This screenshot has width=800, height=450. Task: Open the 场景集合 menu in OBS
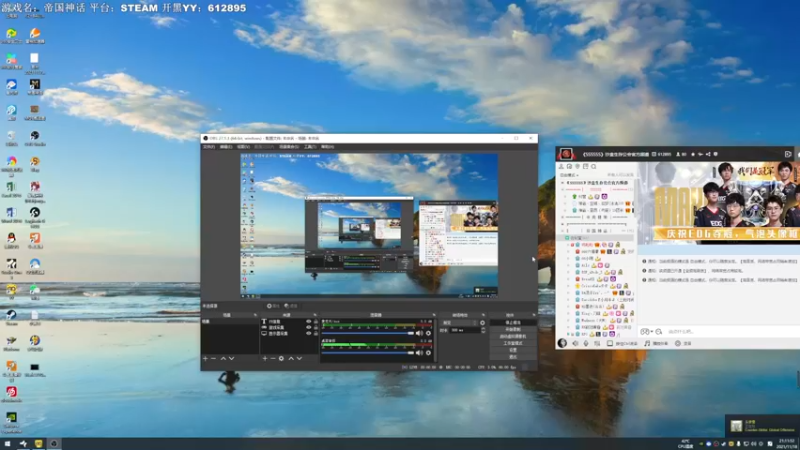pos(289,147)
